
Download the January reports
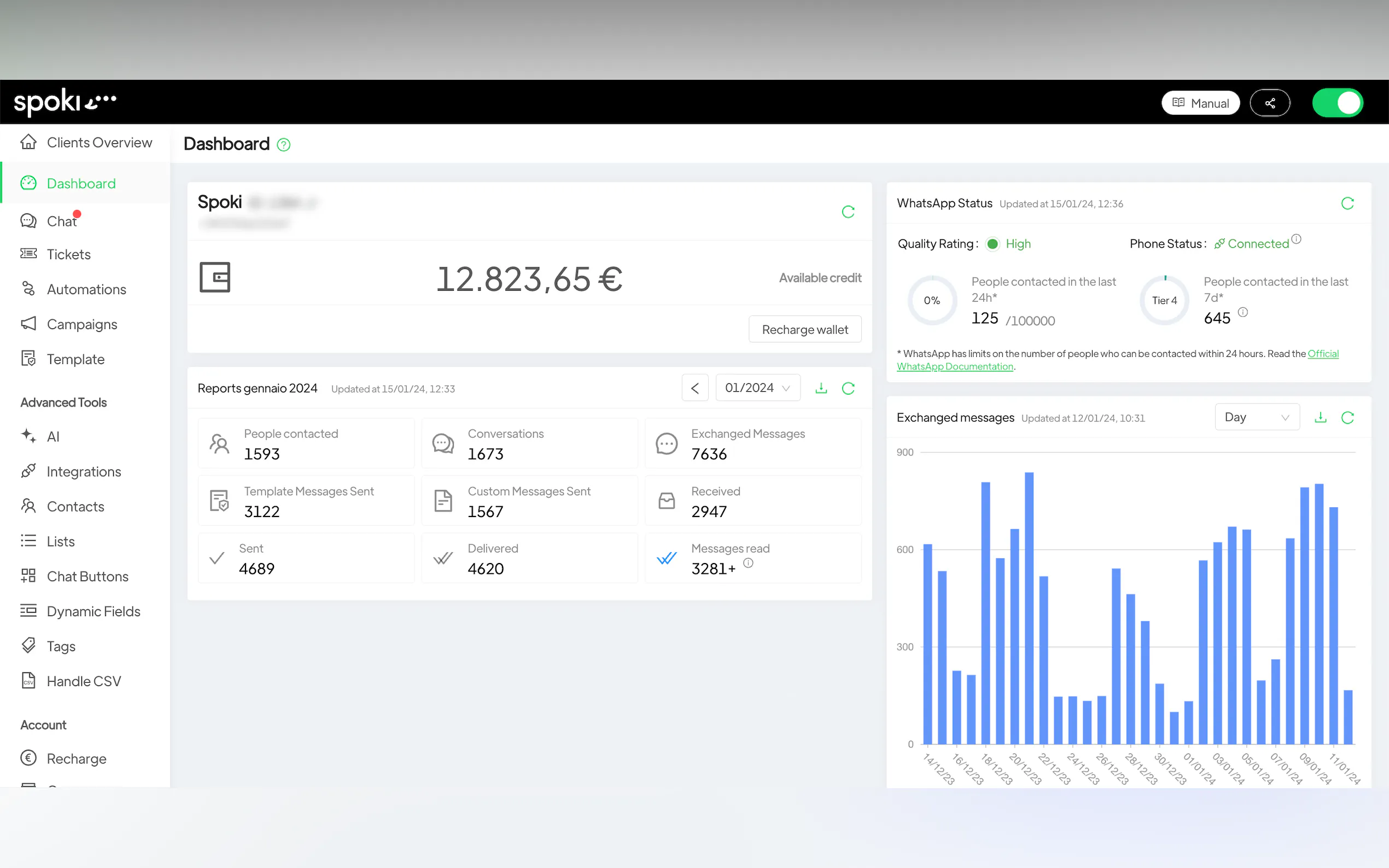point(821,388)
